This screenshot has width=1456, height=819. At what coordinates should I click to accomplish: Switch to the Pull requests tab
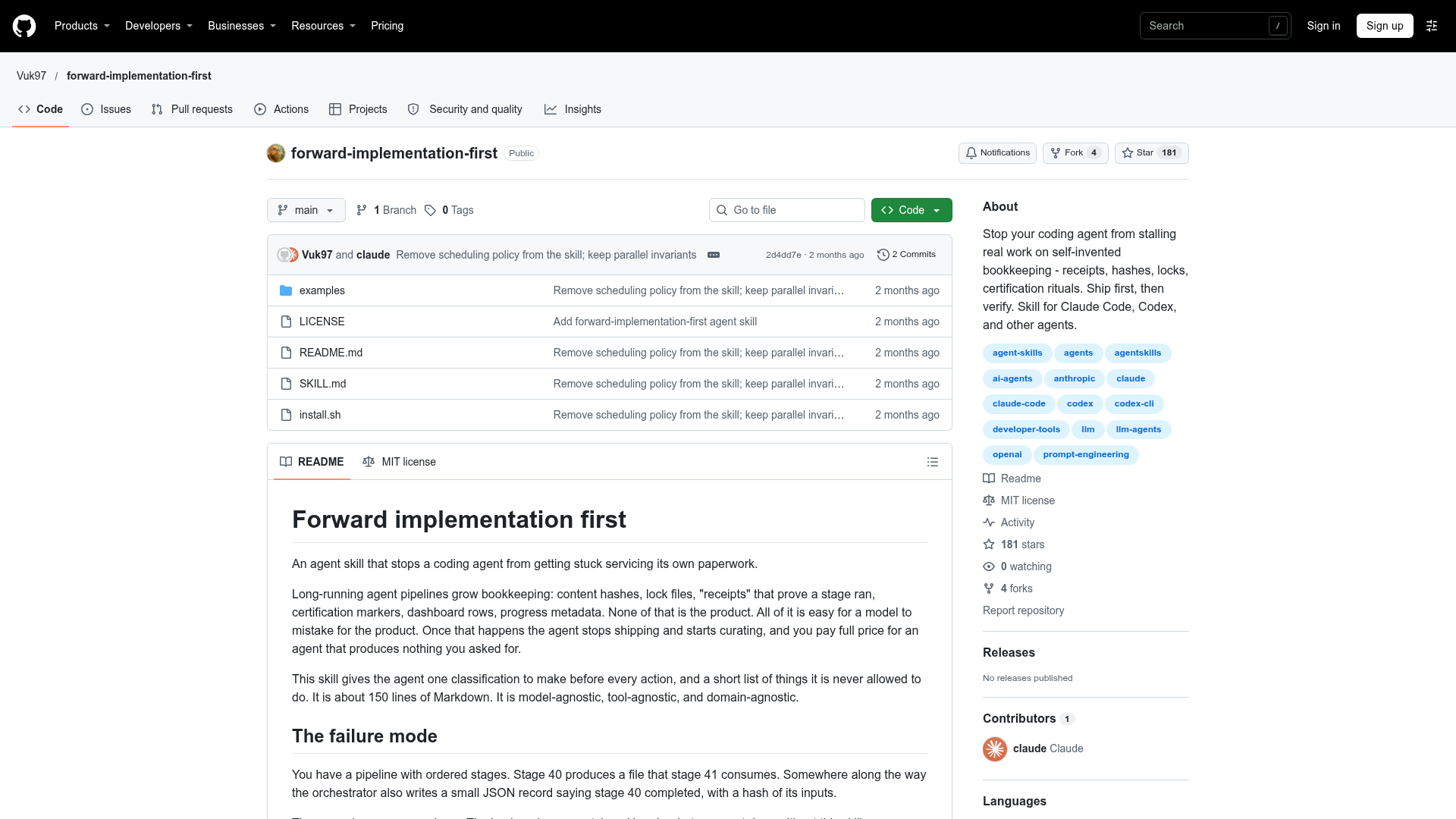pos(192,109)
